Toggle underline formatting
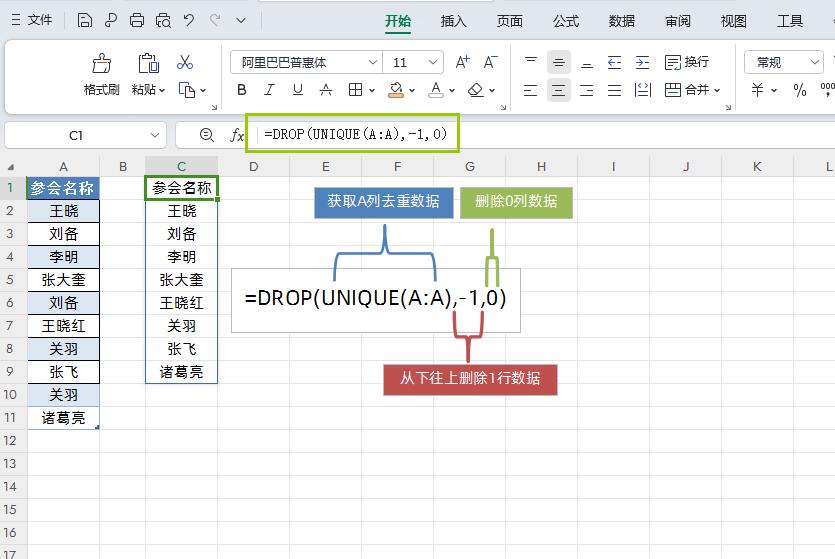The height and width of the screenshot is (559, 835). [x=298, y=90]
